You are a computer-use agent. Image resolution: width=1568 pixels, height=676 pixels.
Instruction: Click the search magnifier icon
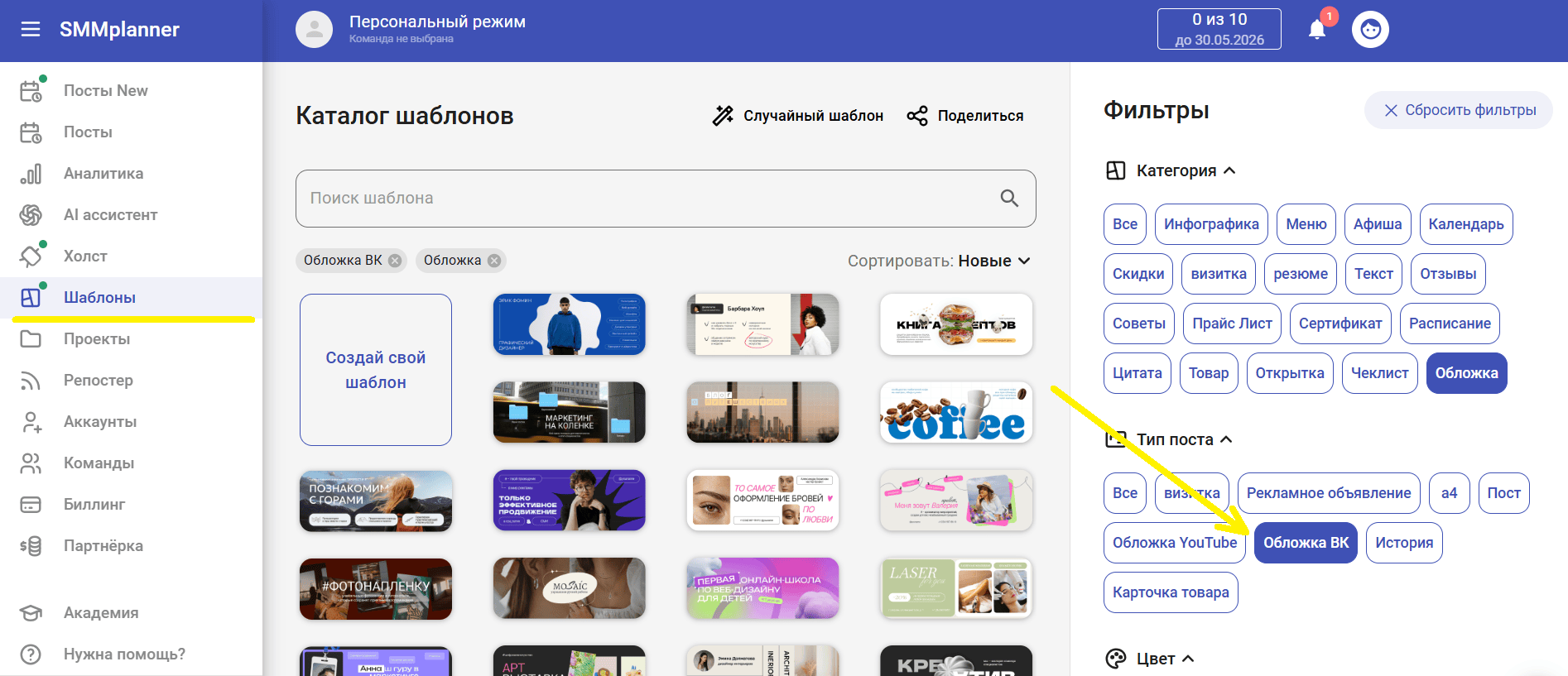(x=1009, y=198)
